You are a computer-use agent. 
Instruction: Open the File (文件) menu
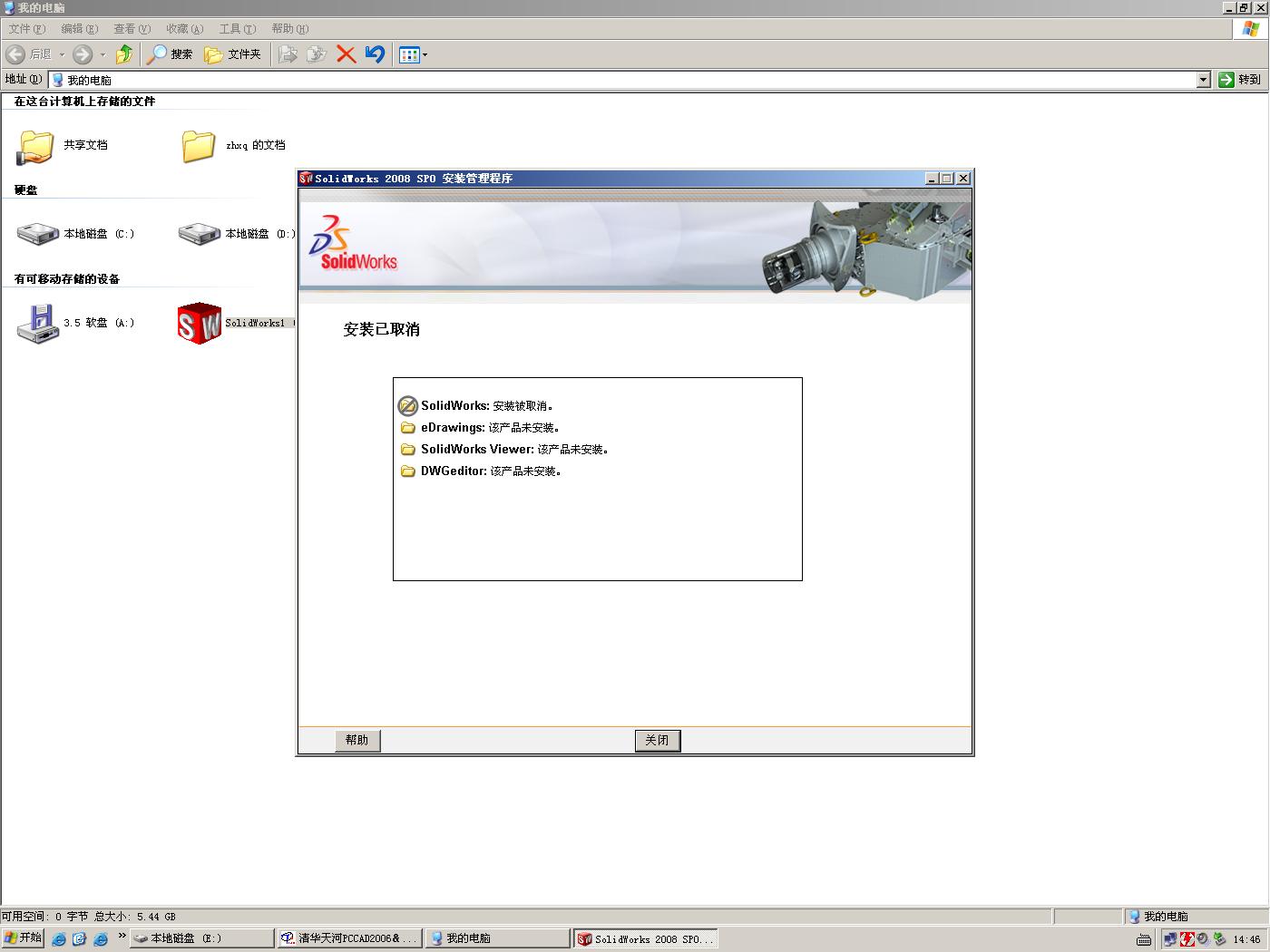click(x=26, y=29)
